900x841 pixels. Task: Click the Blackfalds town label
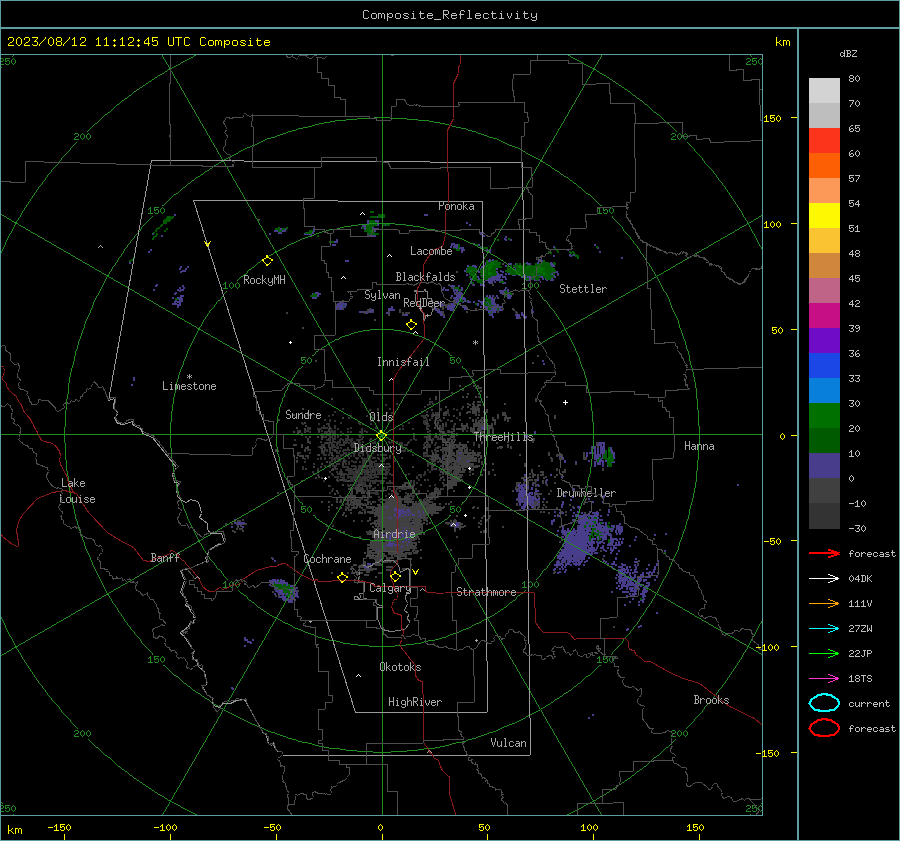pos(425,277)
